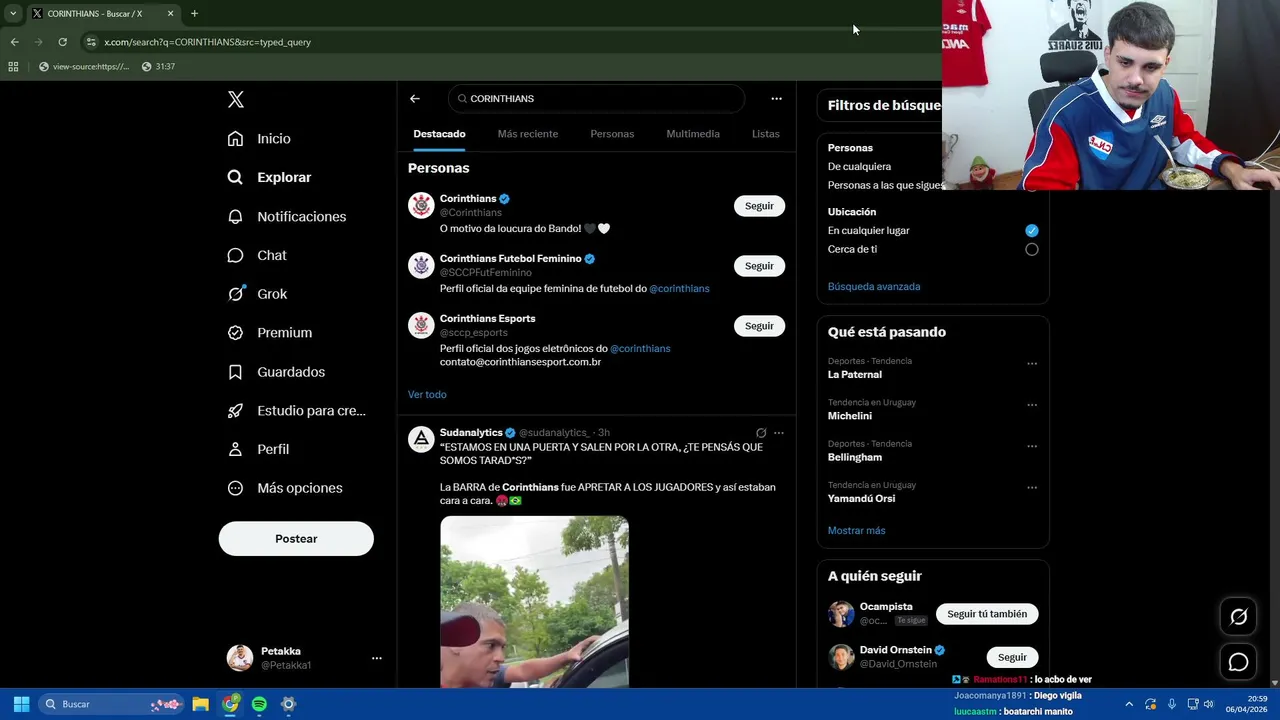Viewport: 1280px width, 720px height.
Task: Open view-source bookmark in bookmarks bar
Action: (83, 67)
